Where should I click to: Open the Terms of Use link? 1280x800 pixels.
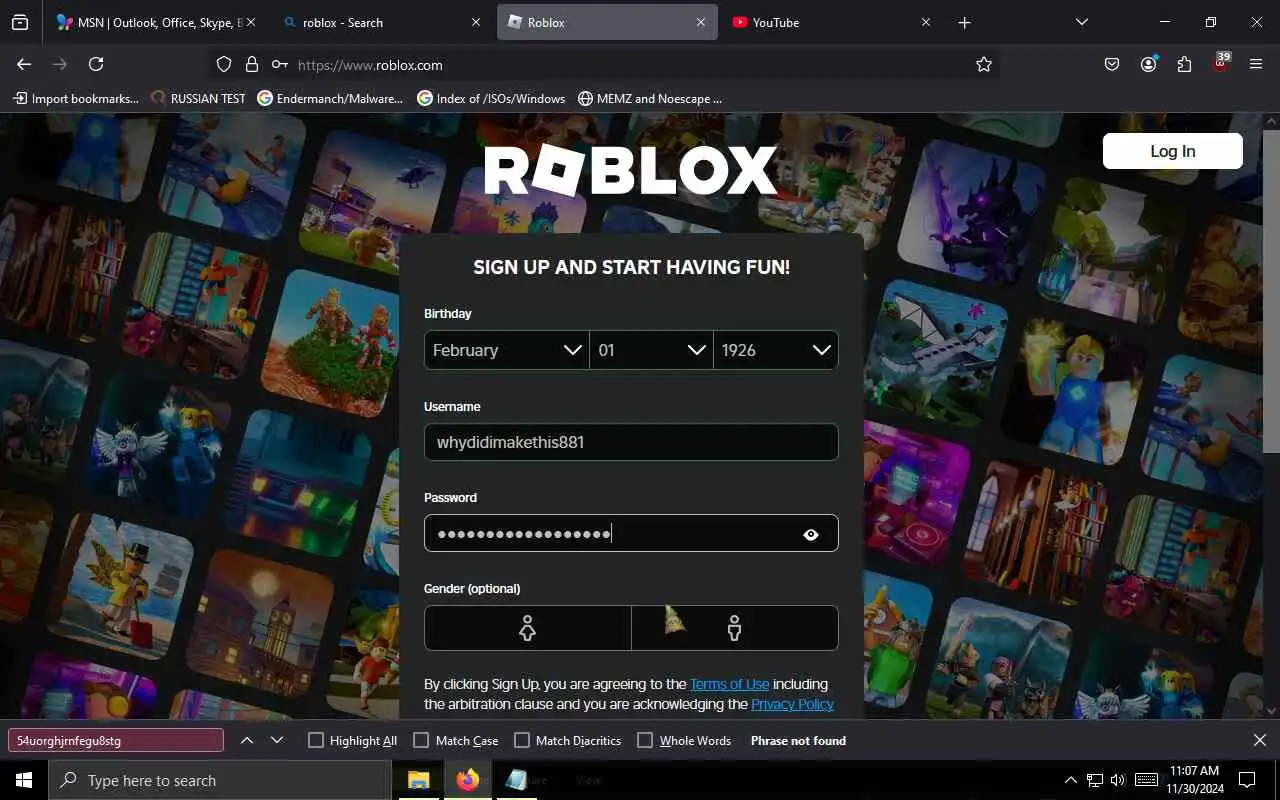point(729,684)
